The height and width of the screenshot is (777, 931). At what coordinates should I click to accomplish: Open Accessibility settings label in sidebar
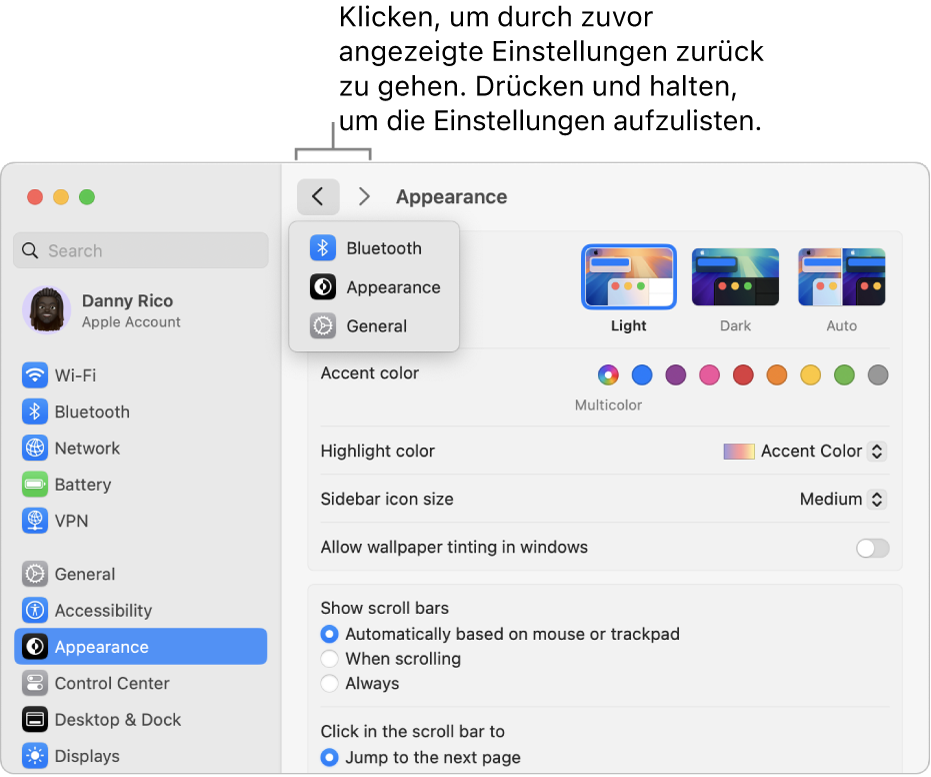click(x=103, y=610)
